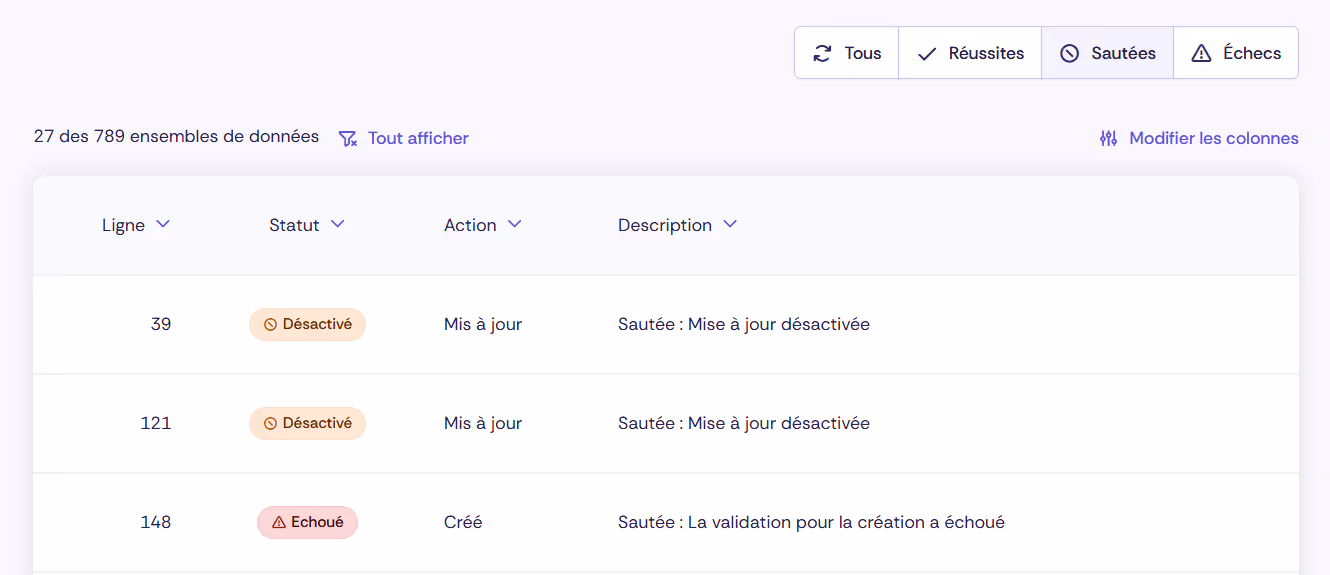Click Créé action in row 148
Viewport: 1330px width, 575px height.
(463, 522)
